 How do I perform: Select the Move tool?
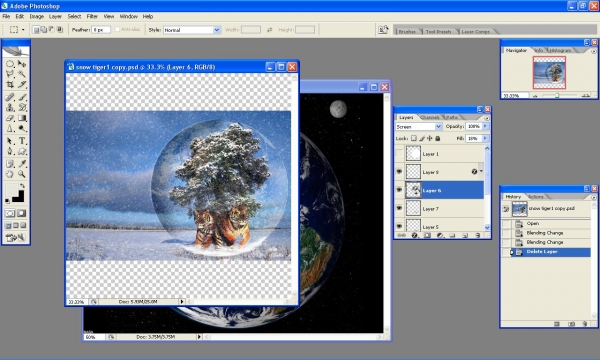point(22,64)
